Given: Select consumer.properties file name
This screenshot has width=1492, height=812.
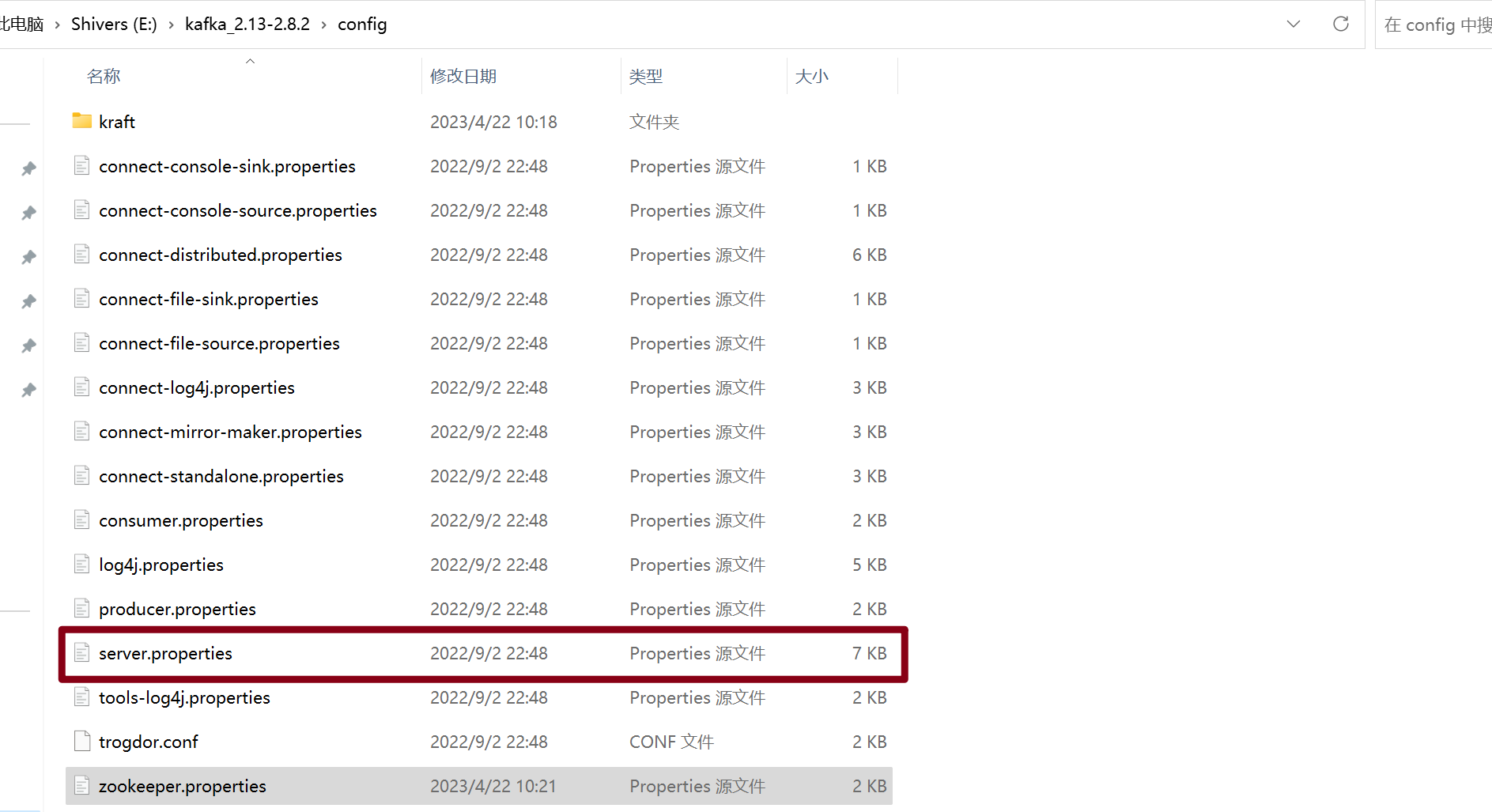Looking at the screenshot, I should (x=181, y=520).
